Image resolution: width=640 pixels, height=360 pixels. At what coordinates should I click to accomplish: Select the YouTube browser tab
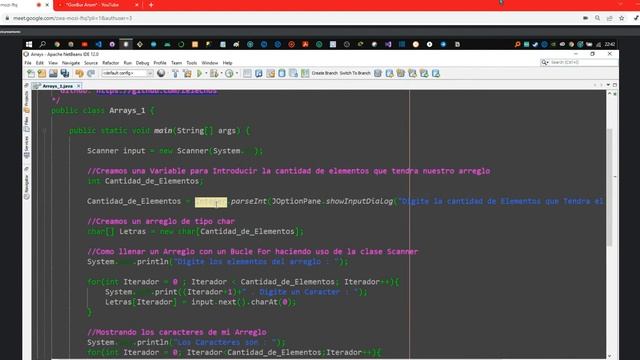[x=96, y=5]
